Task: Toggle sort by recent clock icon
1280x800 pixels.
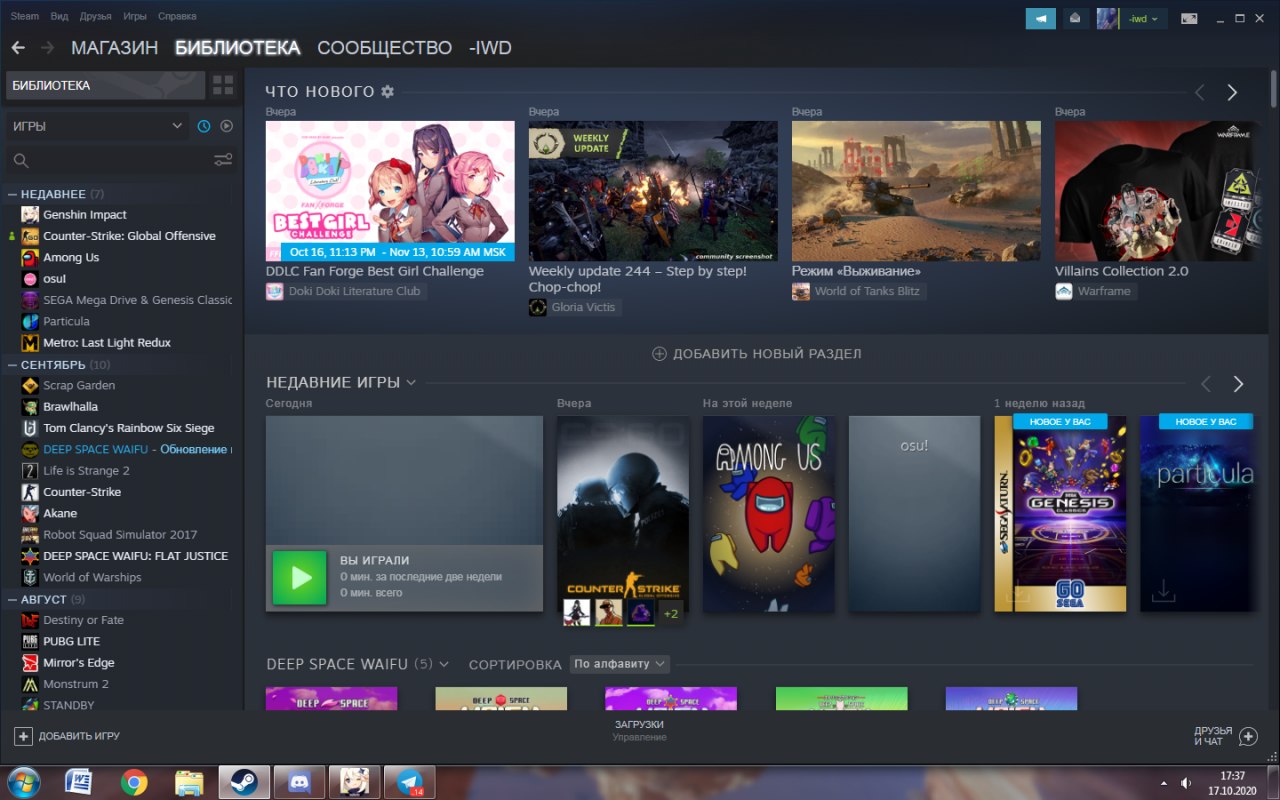Action: (204, 126)
